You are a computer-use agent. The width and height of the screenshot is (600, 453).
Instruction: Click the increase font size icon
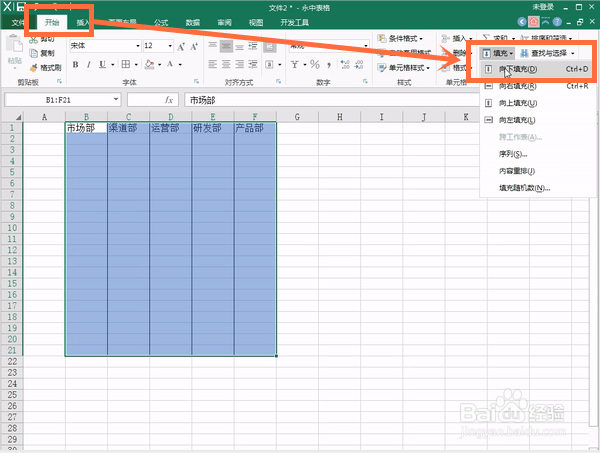point(181,47)
